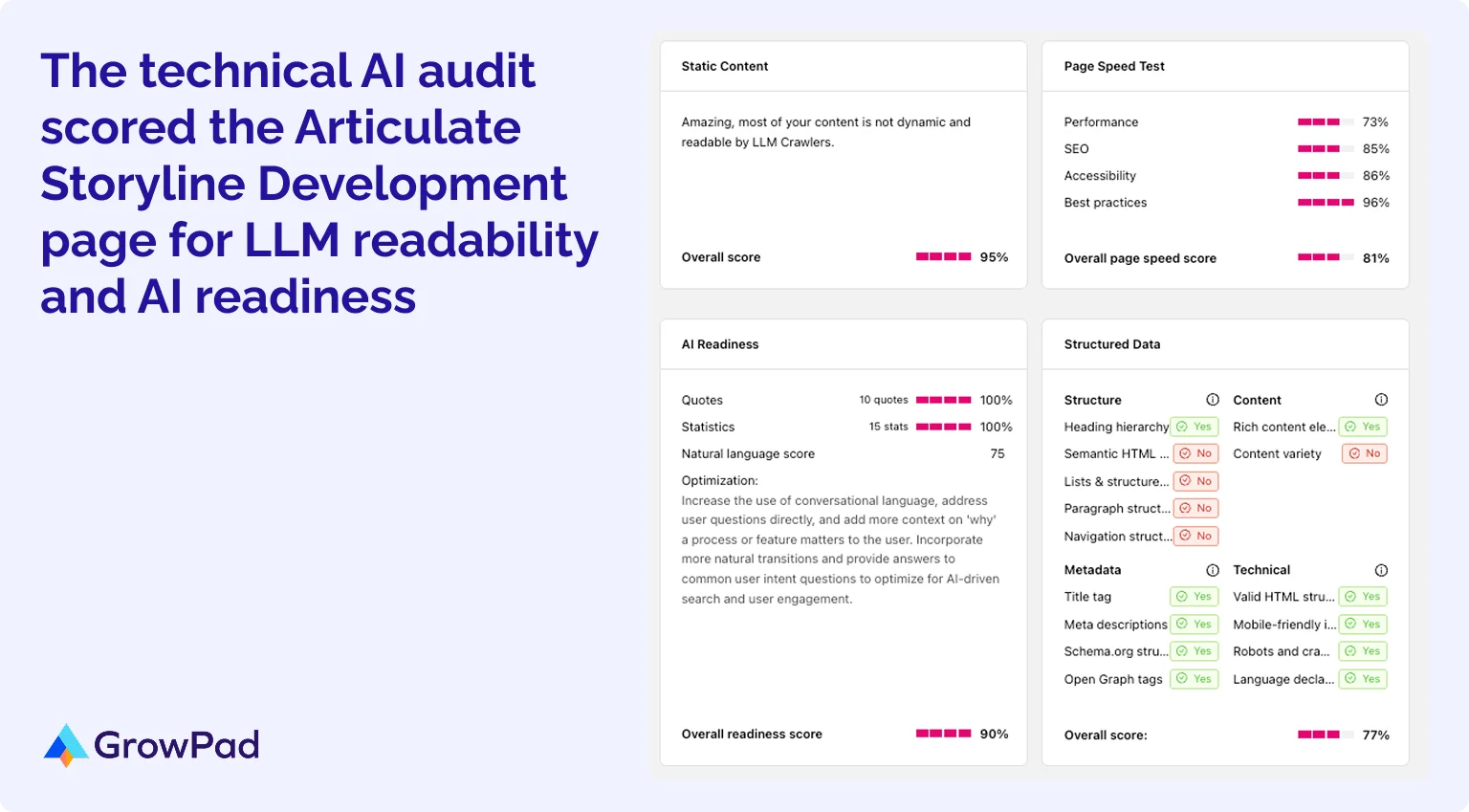The width and height of the screenshot is (1469, 812).
Task: Click the Natural language score value 75
Action: [x=998, y=454]
